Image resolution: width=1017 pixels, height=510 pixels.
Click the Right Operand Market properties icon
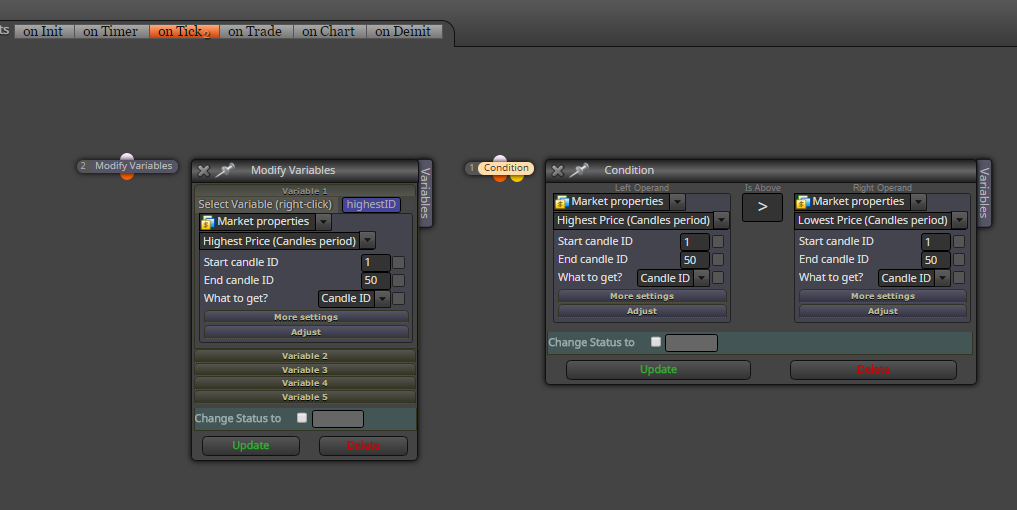coord(803,202)
